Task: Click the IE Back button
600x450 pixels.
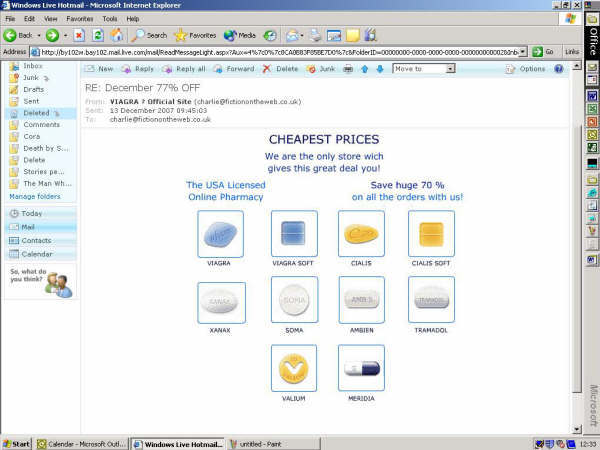Action: [x=18, y=36]
